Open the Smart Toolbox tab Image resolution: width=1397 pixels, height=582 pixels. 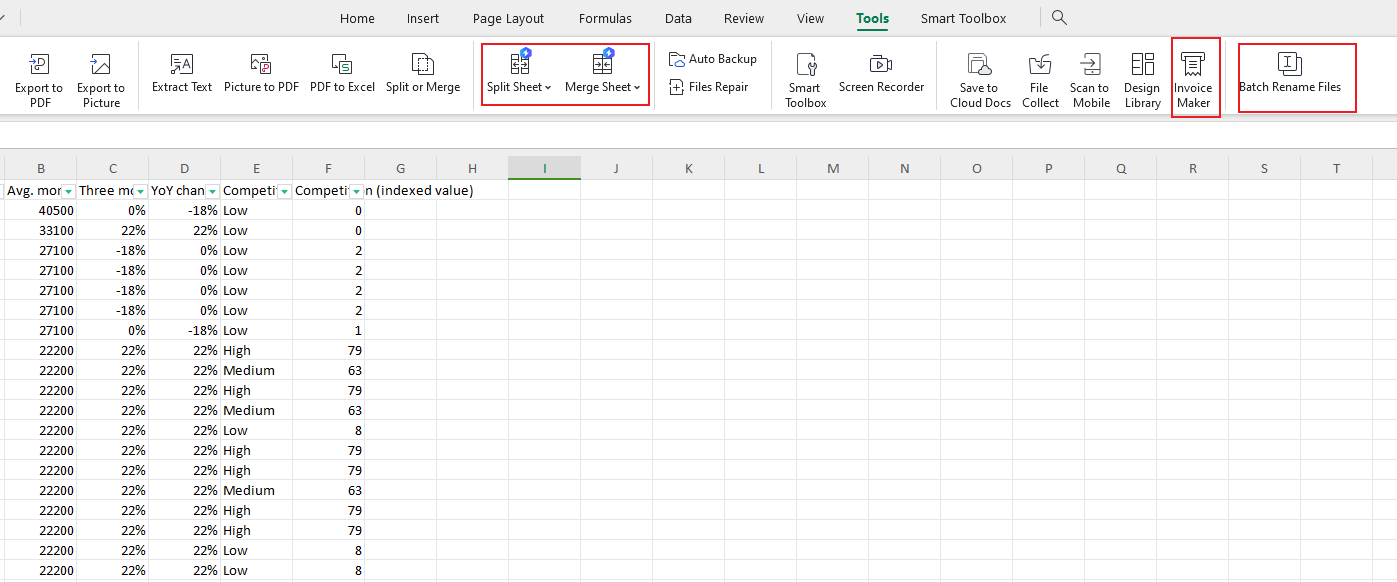[x=964, y=19]
